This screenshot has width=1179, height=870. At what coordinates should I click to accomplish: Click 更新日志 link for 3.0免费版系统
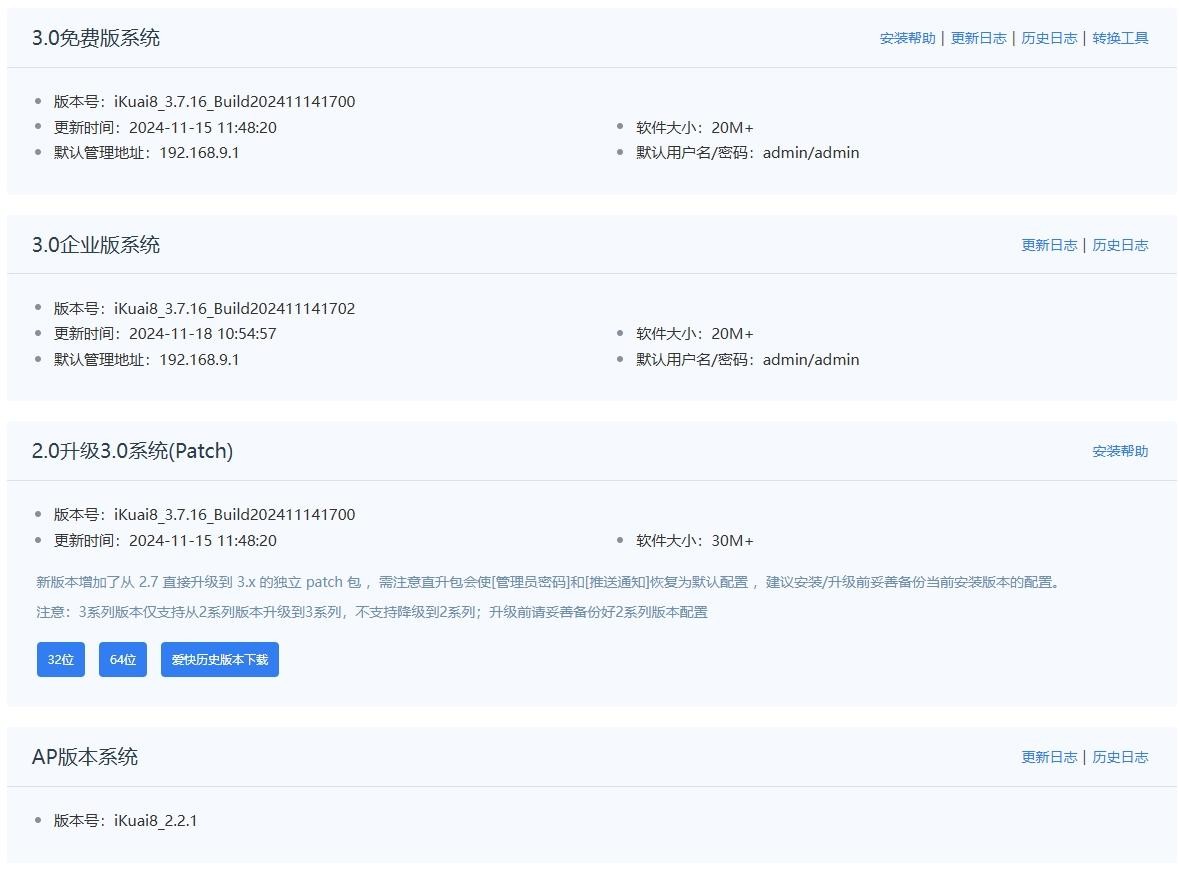click(978, 38)
